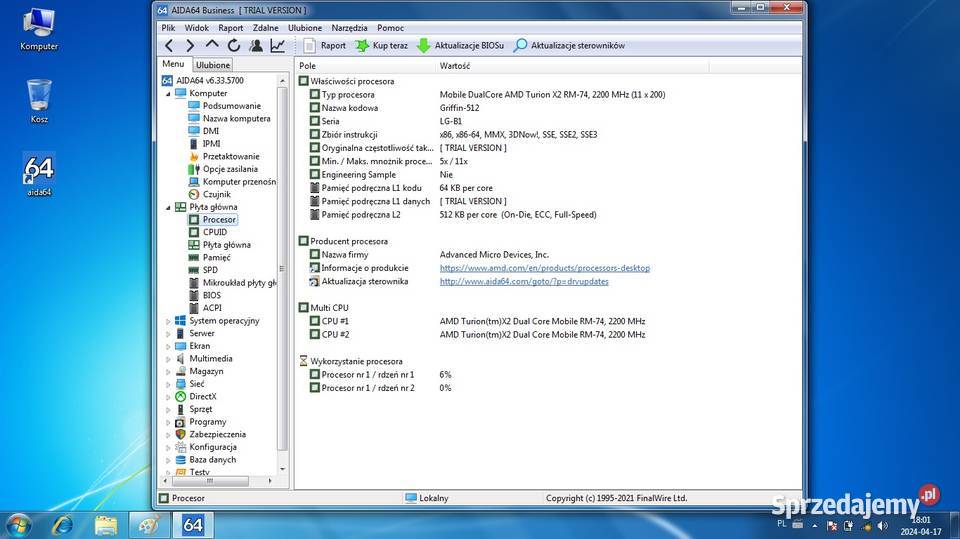Click the up-level arrow toolbar icon
The image size is (960, 539).
pyautogui.click(x=212, y=45)
